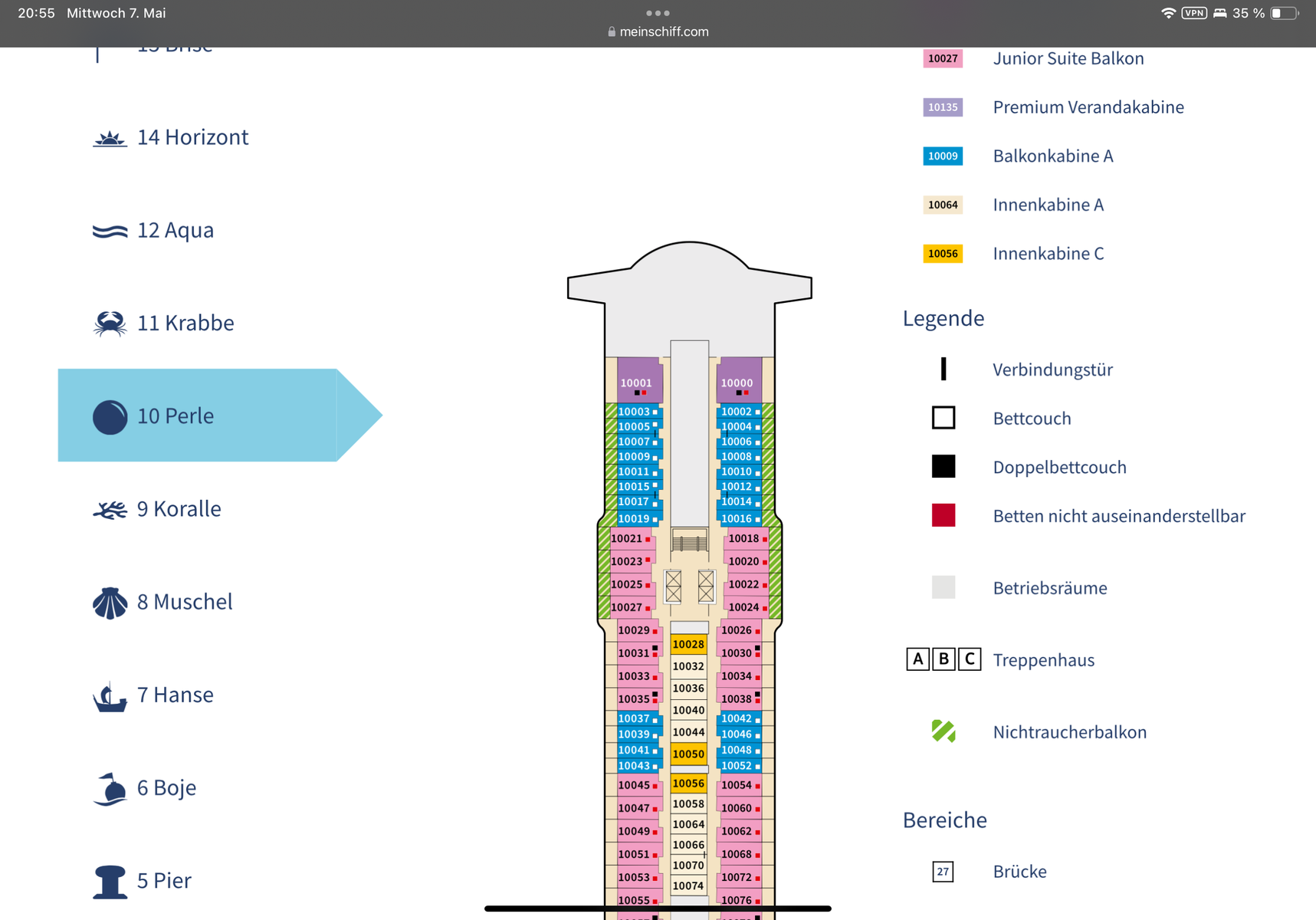Select inside cabin 10028 on the plan
Viewport: 1316px width, 920px height.
click(x=688, y=645)
